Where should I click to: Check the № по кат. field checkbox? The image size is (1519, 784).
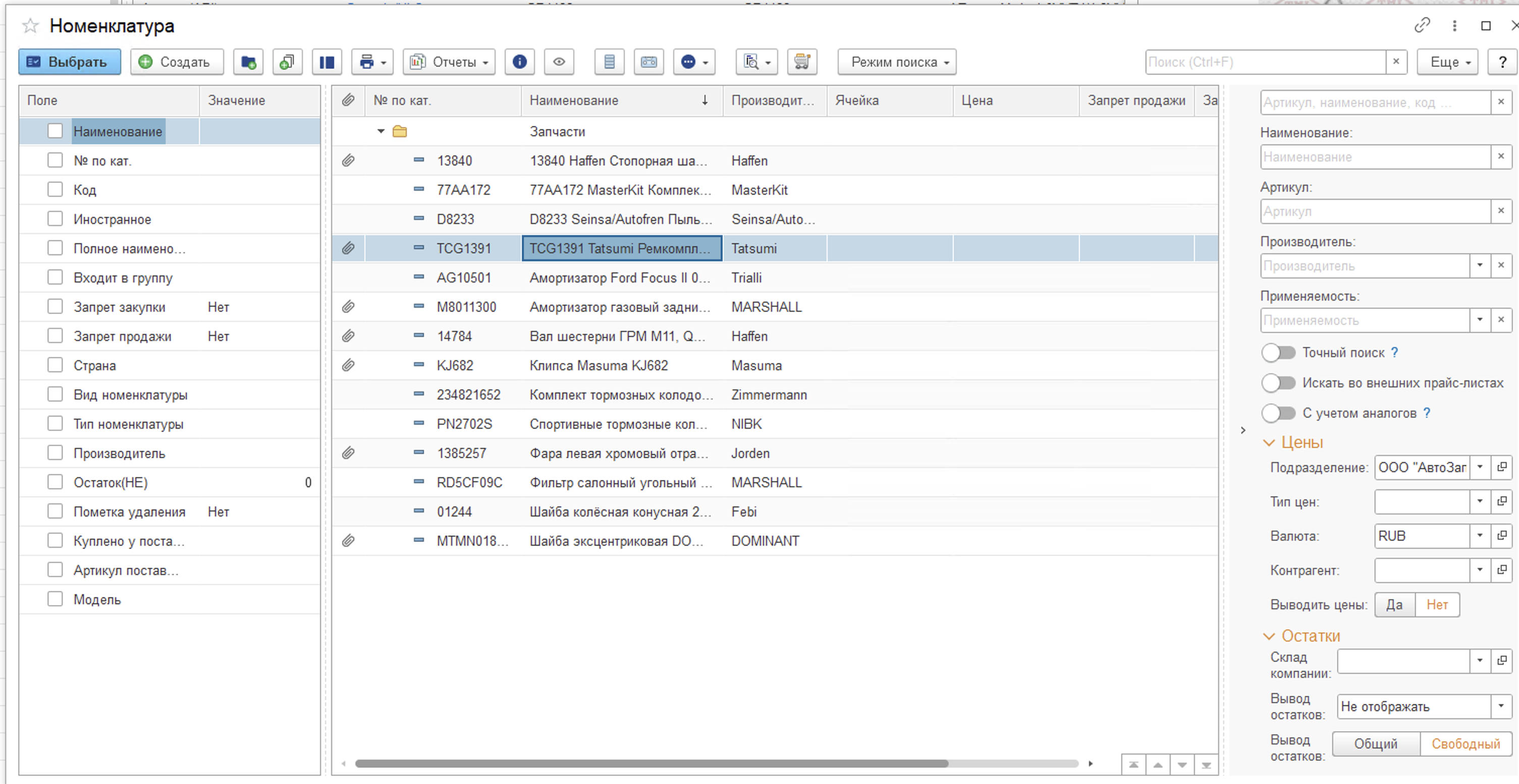click(x=55, y=160)
